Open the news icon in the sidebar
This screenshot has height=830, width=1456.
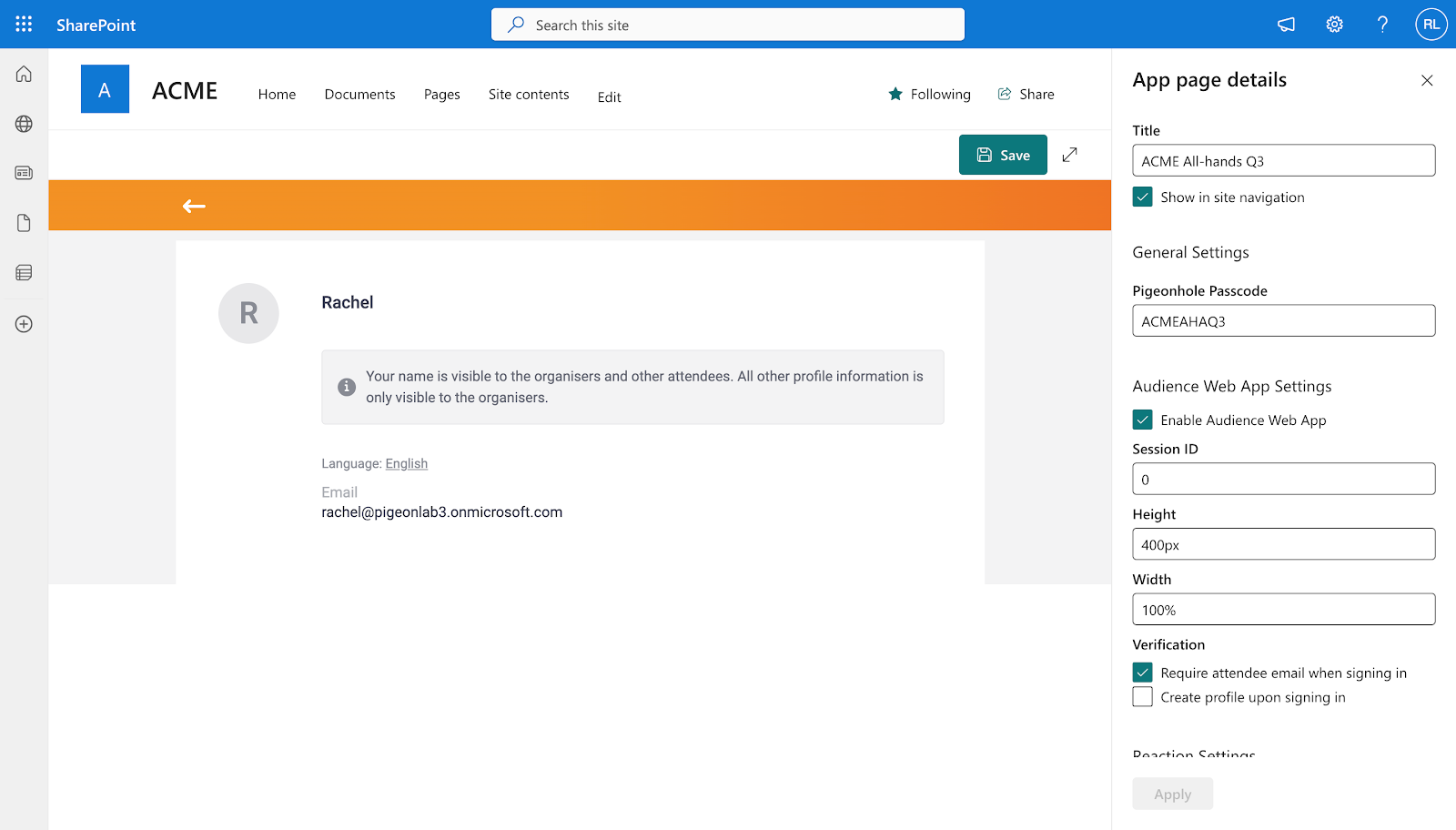(23, 172)
